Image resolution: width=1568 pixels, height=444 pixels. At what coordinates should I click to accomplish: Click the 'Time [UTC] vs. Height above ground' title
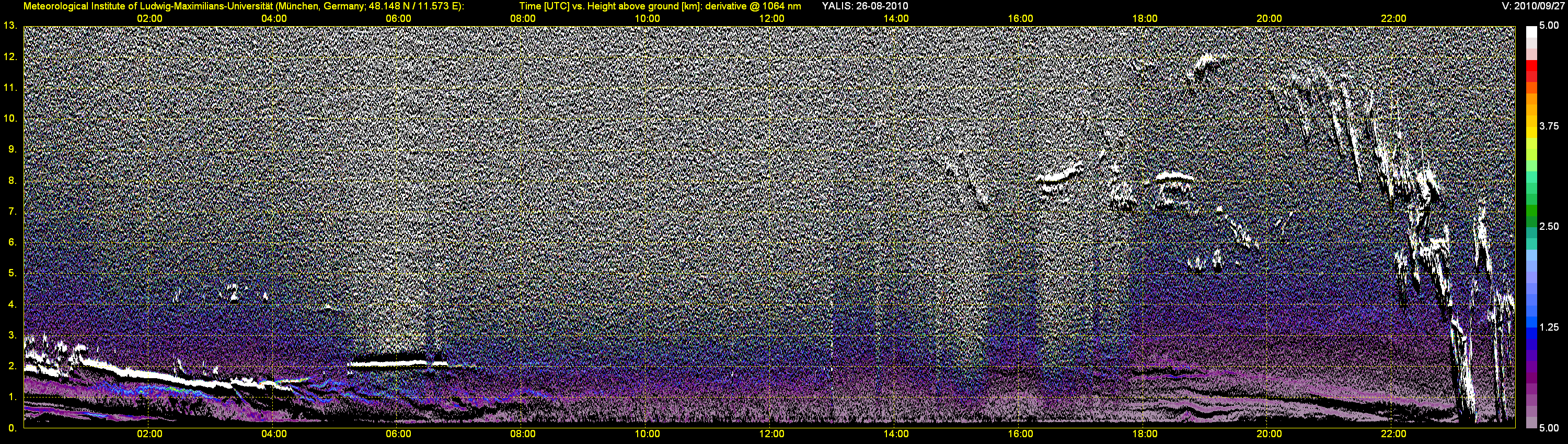660,6
